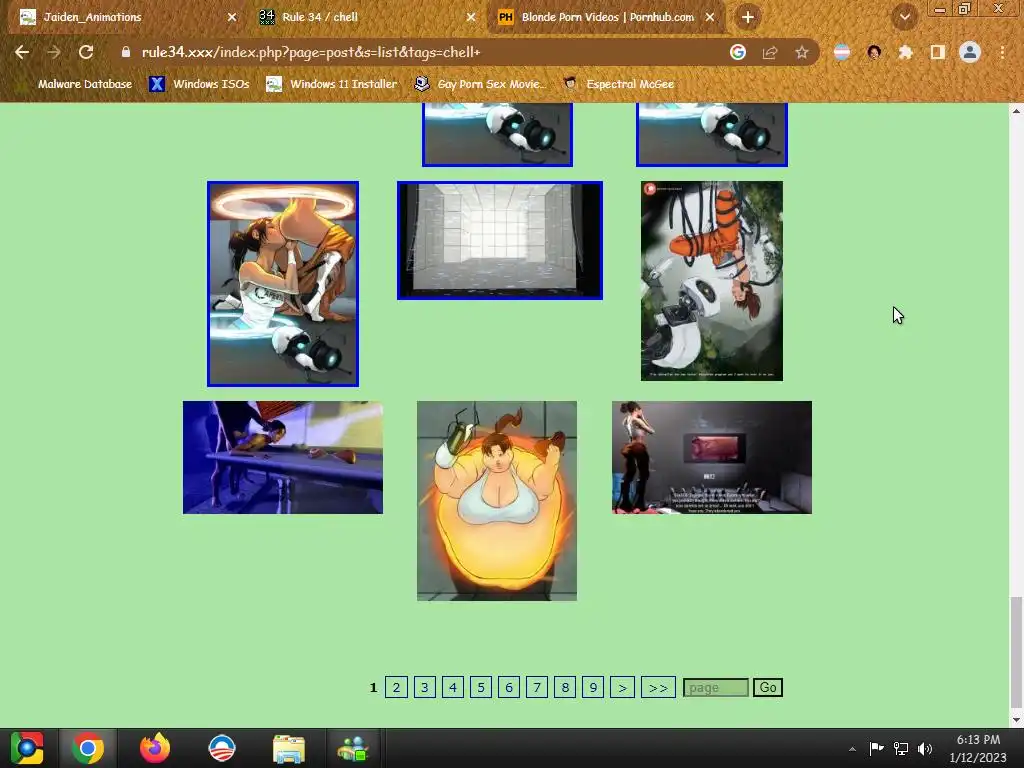Viewport: 1024px width, 768px height.
Task: Open the volume speaker tray icon
Action: pos(925,748)
